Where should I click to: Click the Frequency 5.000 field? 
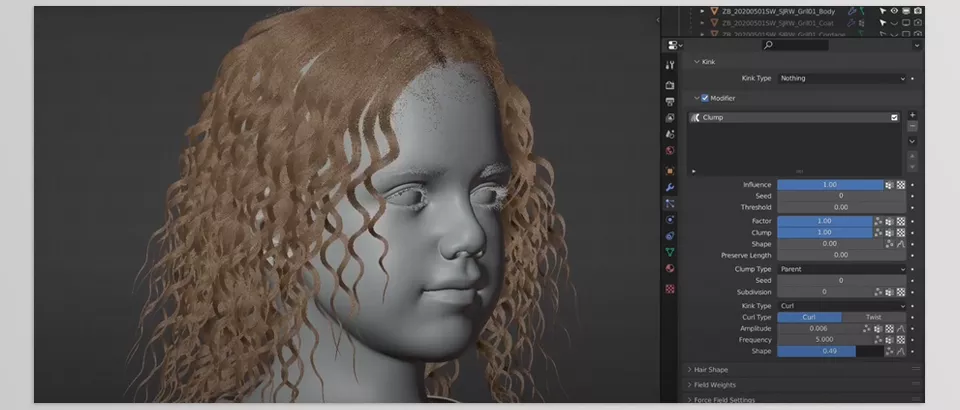point(825,340)
